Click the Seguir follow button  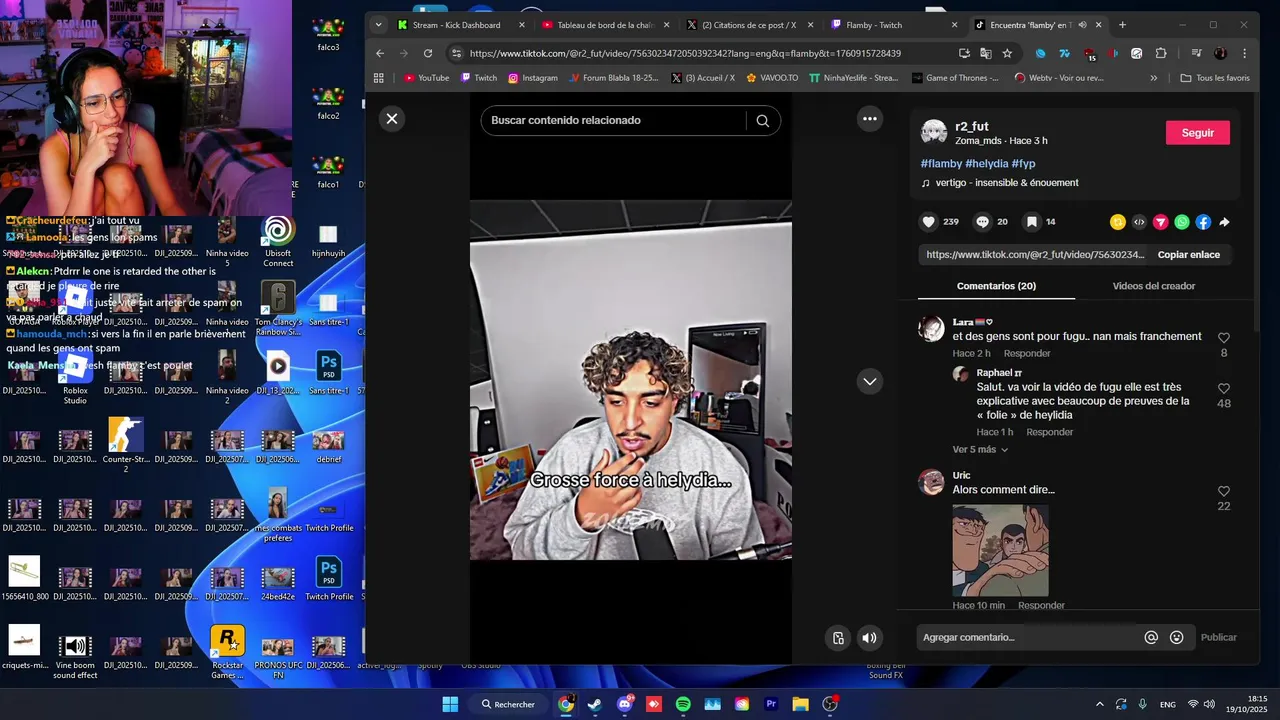(1198, 133)
